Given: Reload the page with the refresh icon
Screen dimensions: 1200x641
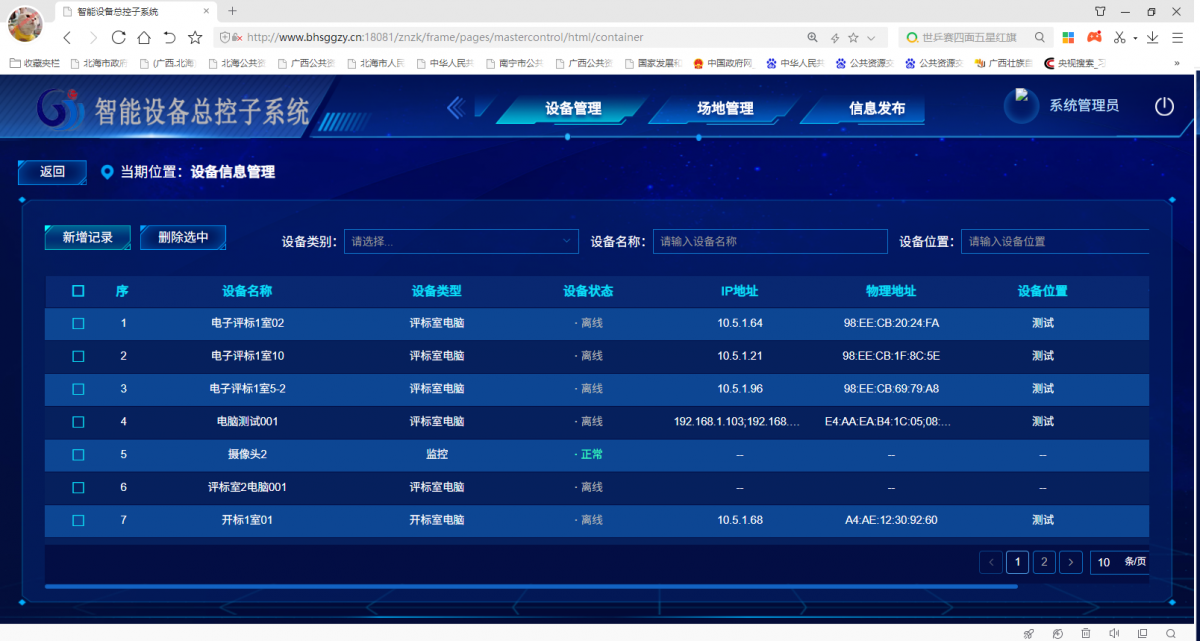Looking at the screenshot, I should (x=118, y=37).
